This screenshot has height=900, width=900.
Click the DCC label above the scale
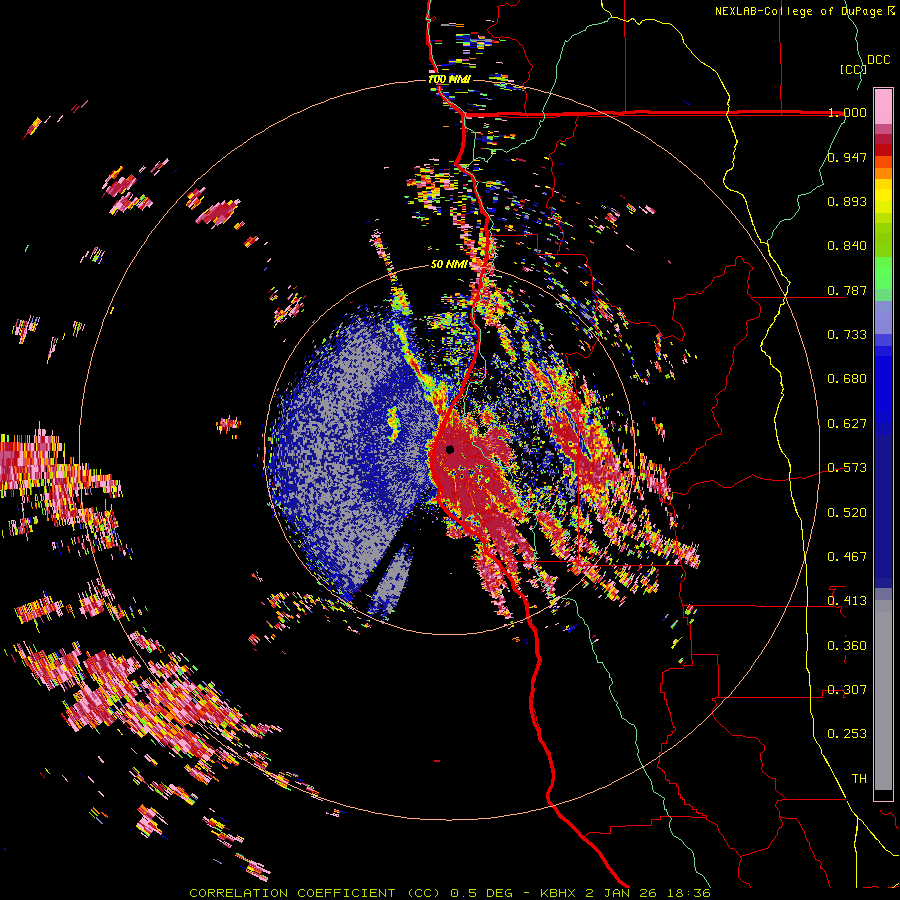pyautogui.click(x=878, y=60)
